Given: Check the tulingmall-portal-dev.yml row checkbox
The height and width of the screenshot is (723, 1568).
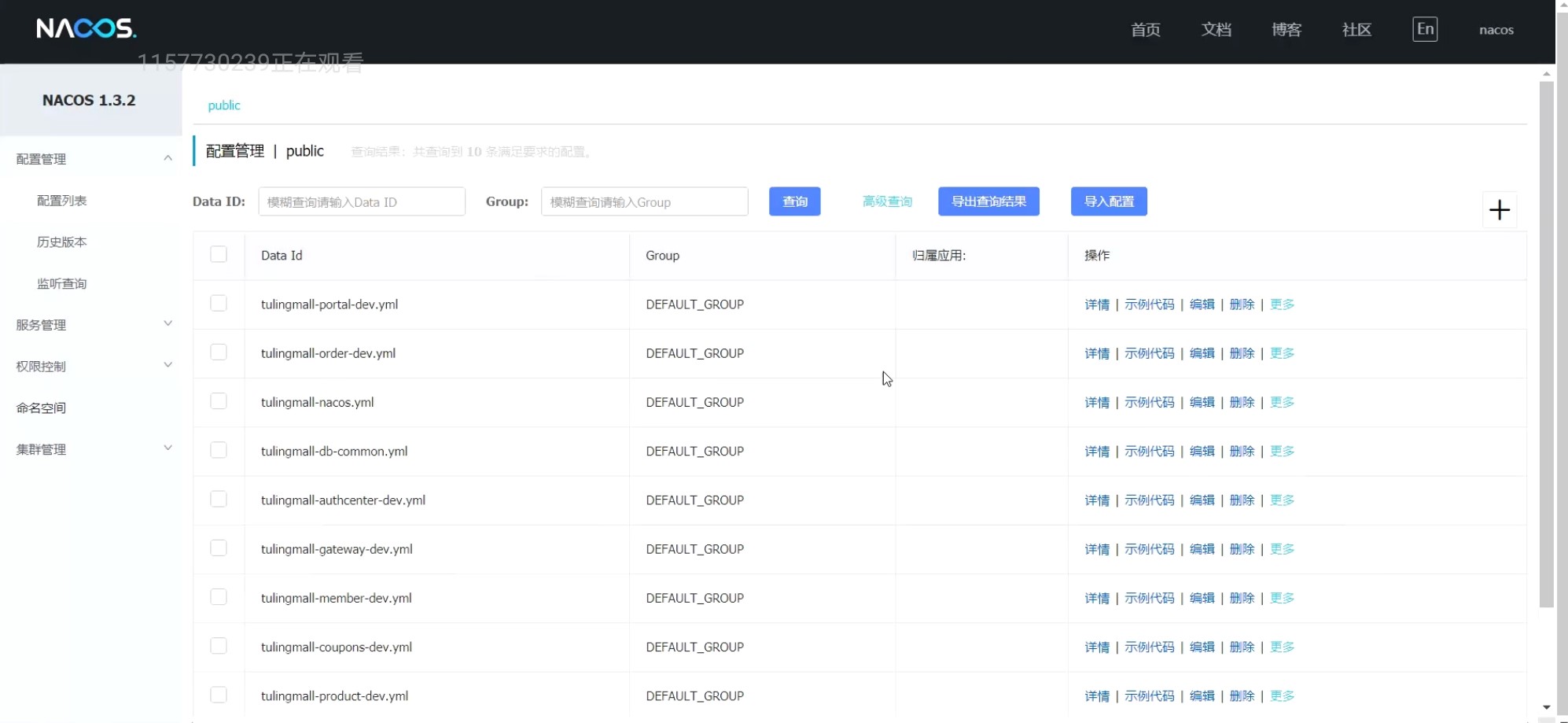Looking at the screenshot, I should click(x=219, y=303).
